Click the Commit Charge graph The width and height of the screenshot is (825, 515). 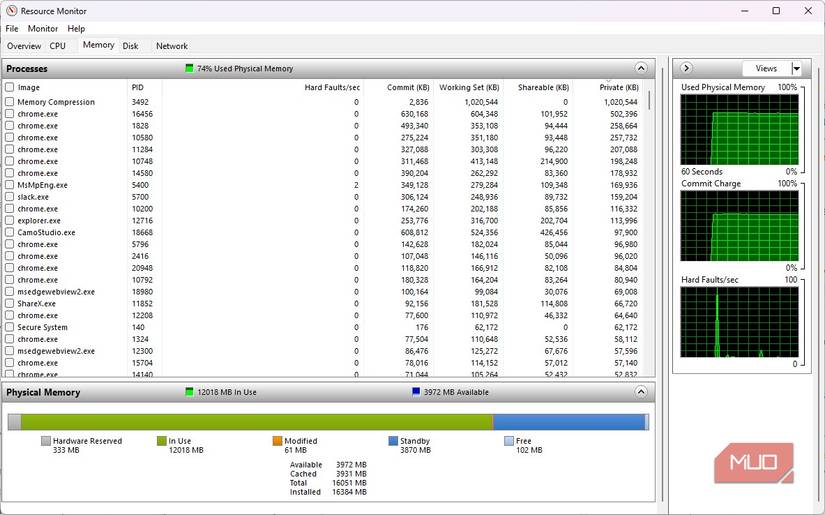(739, 226)
